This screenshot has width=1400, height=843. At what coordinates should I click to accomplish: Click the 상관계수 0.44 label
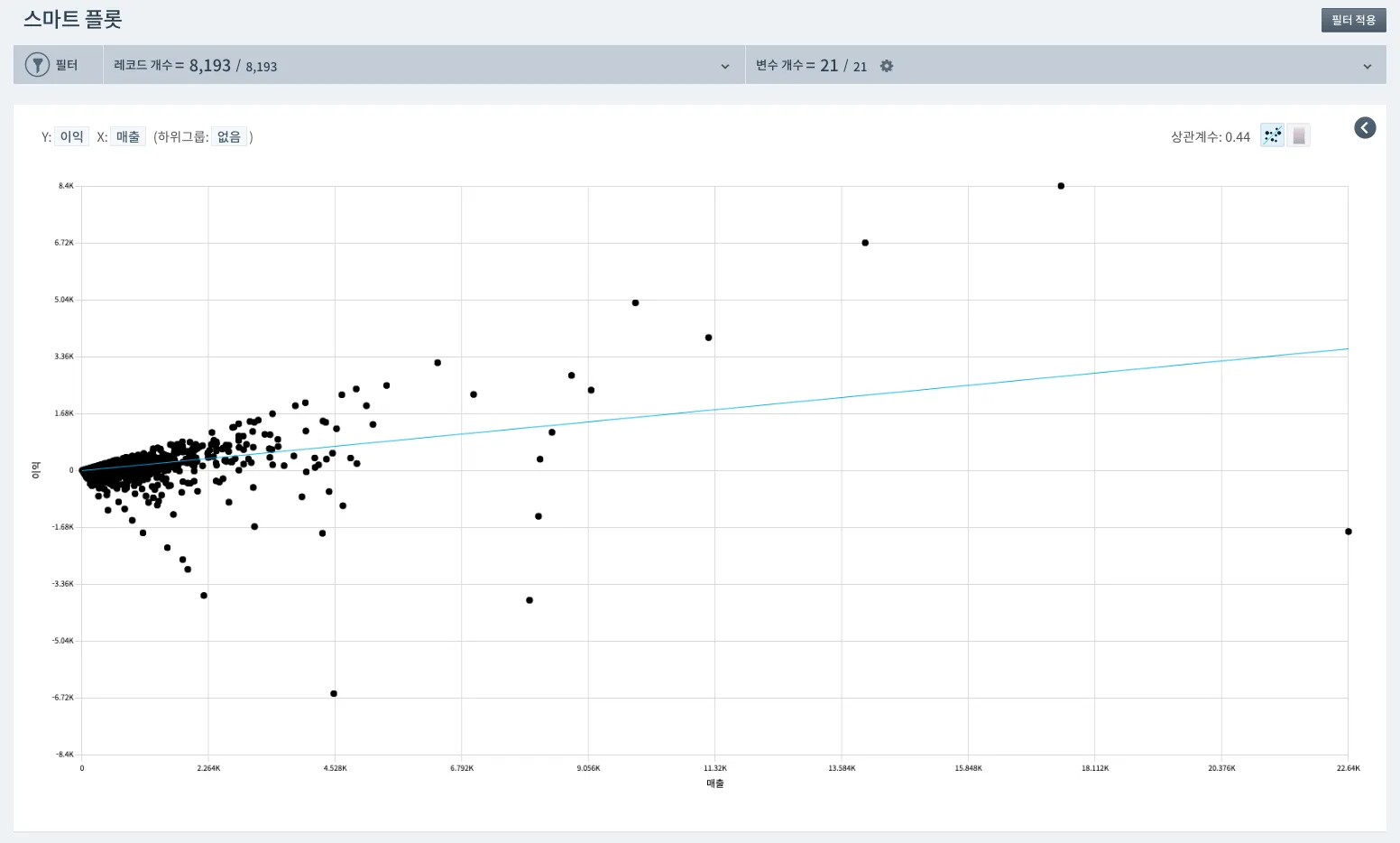click(1211, 136)
